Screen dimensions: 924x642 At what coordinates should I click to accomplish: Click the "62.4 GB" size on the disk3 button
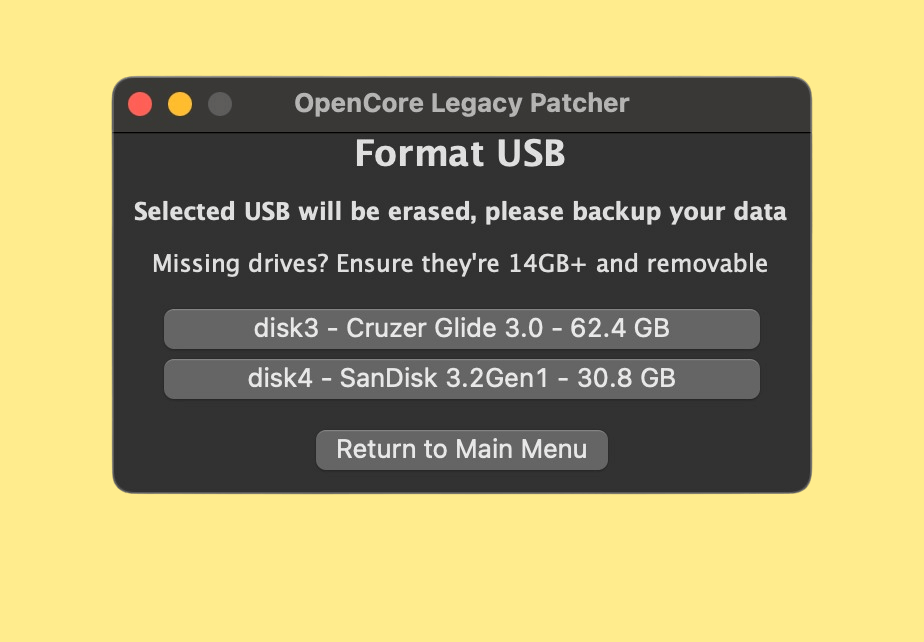pos(620,329)
